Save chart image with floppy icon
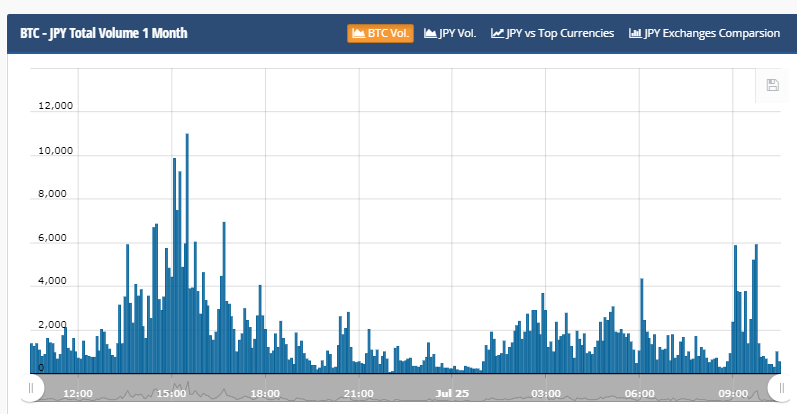This screenshot has width=797, height=414. tap(773, 85)
